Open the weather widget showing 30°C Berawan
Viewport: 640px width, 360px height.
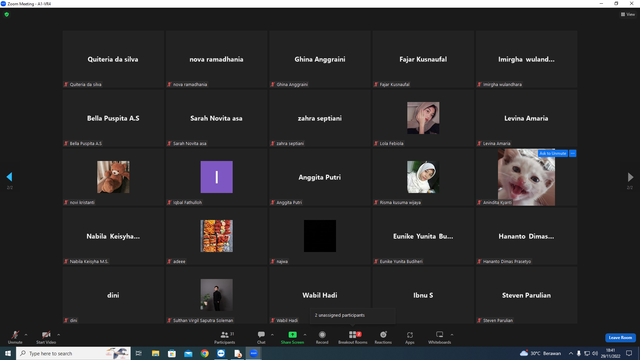click(x=540, y=353)
